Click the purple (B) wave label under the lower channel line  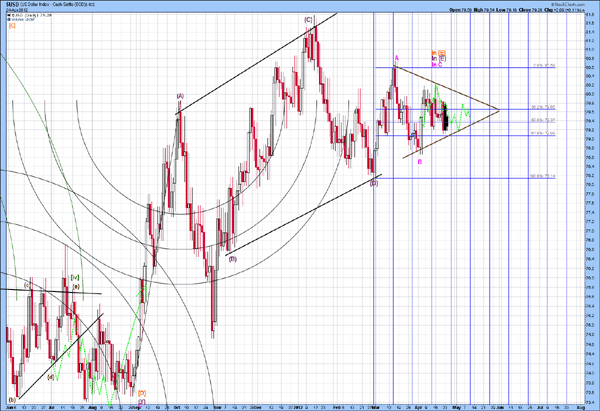click(x=233, y=259)
